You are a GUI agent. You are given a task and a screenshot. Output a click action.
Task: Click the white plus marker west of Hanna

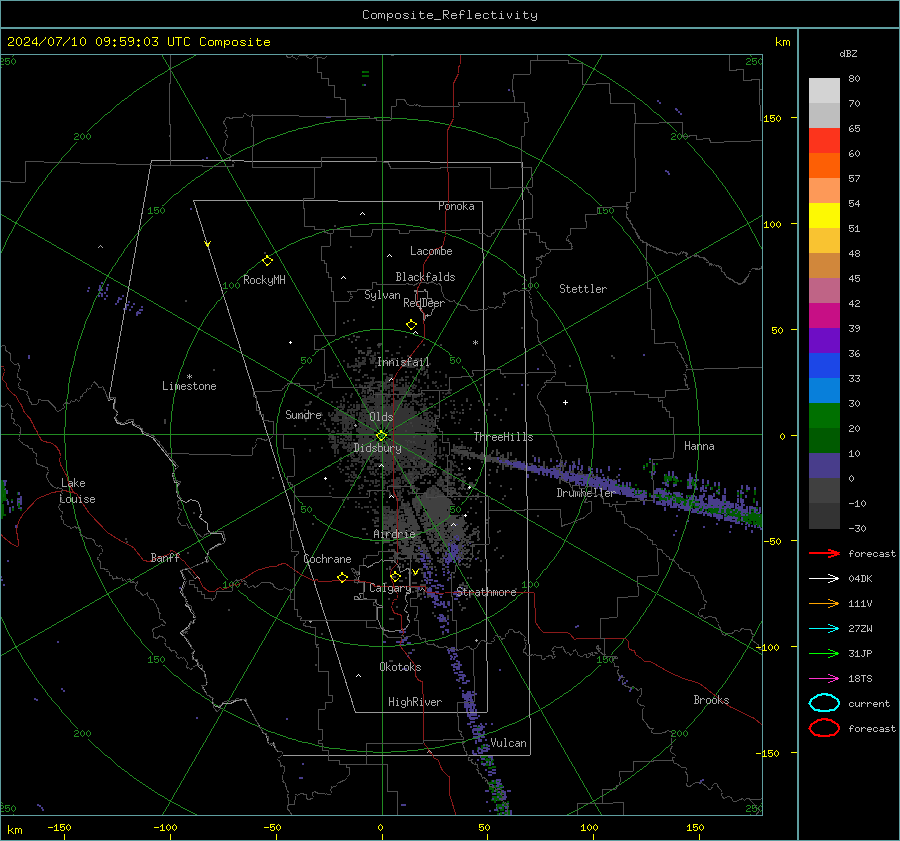(565, 402)
